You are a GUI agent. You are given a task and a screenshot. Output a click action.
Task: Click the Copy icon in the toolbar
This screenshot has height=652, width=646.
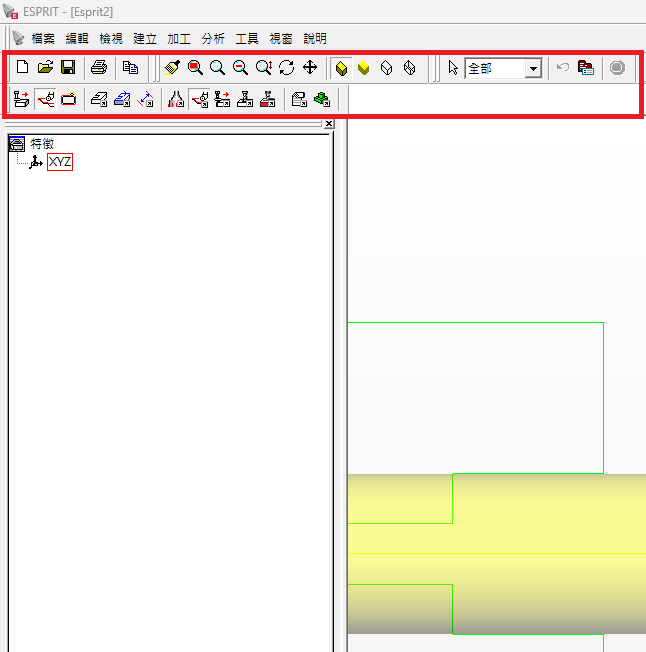click(130, 68)
